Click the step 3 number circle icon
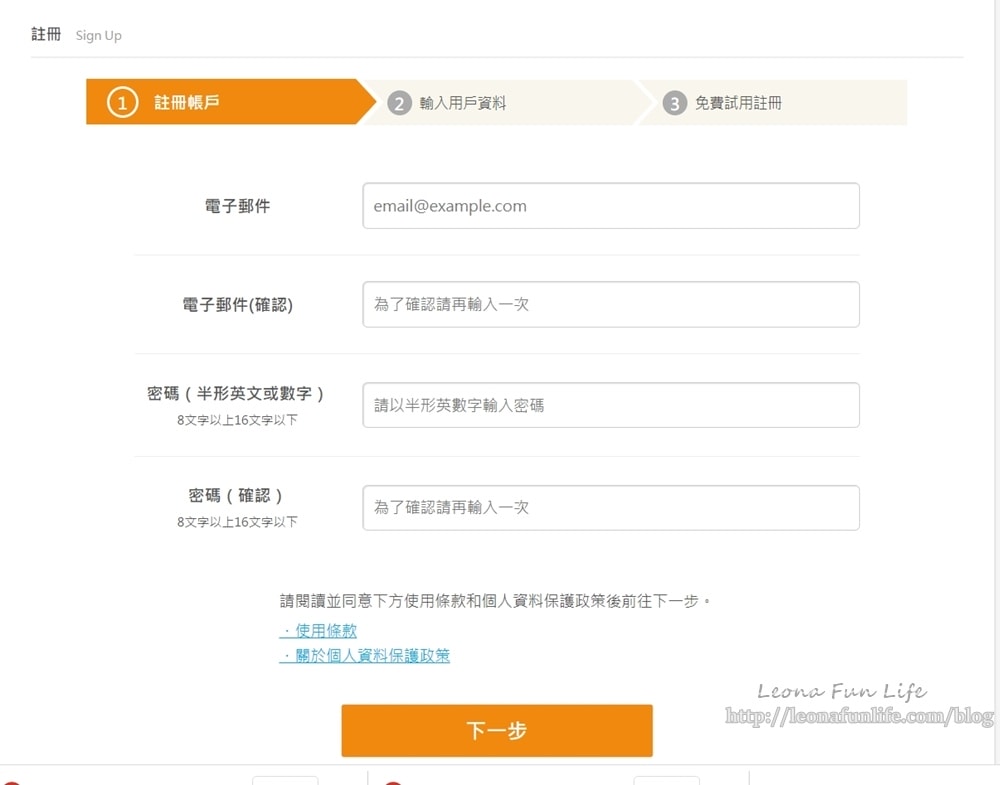 pyautogui.click(x=675, y=103)
